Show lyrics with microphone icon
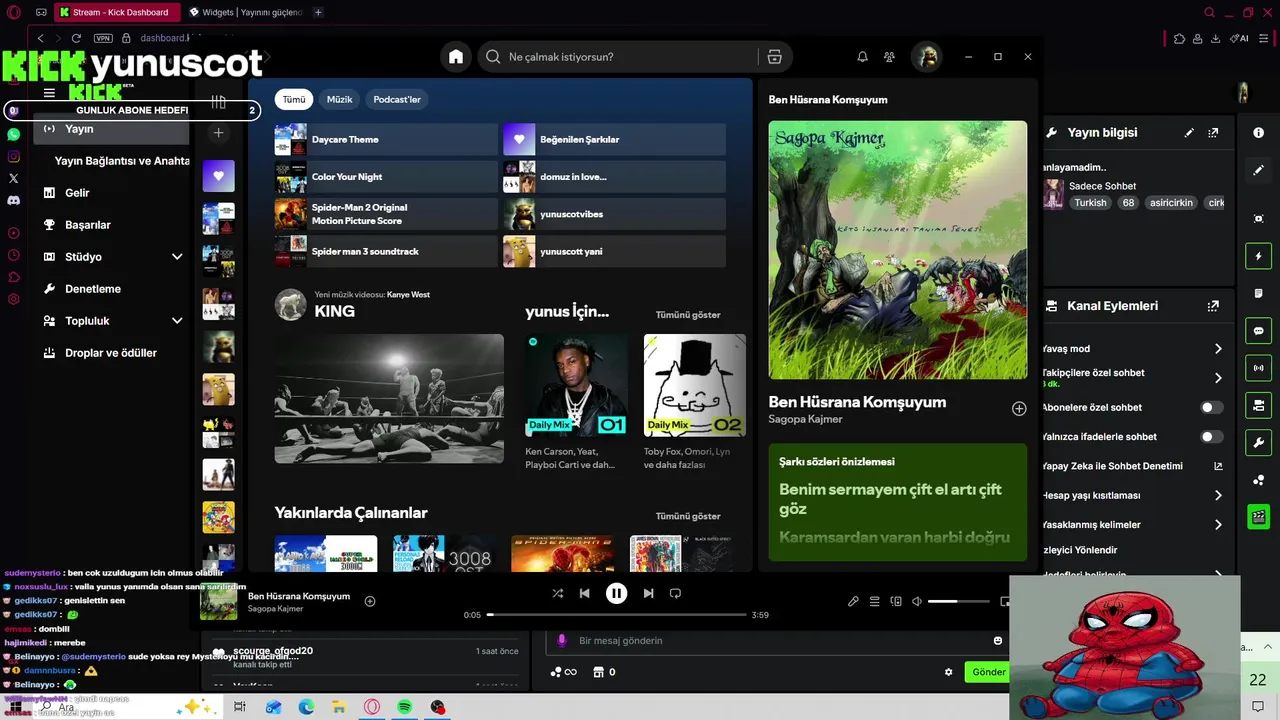 (853, 601)
